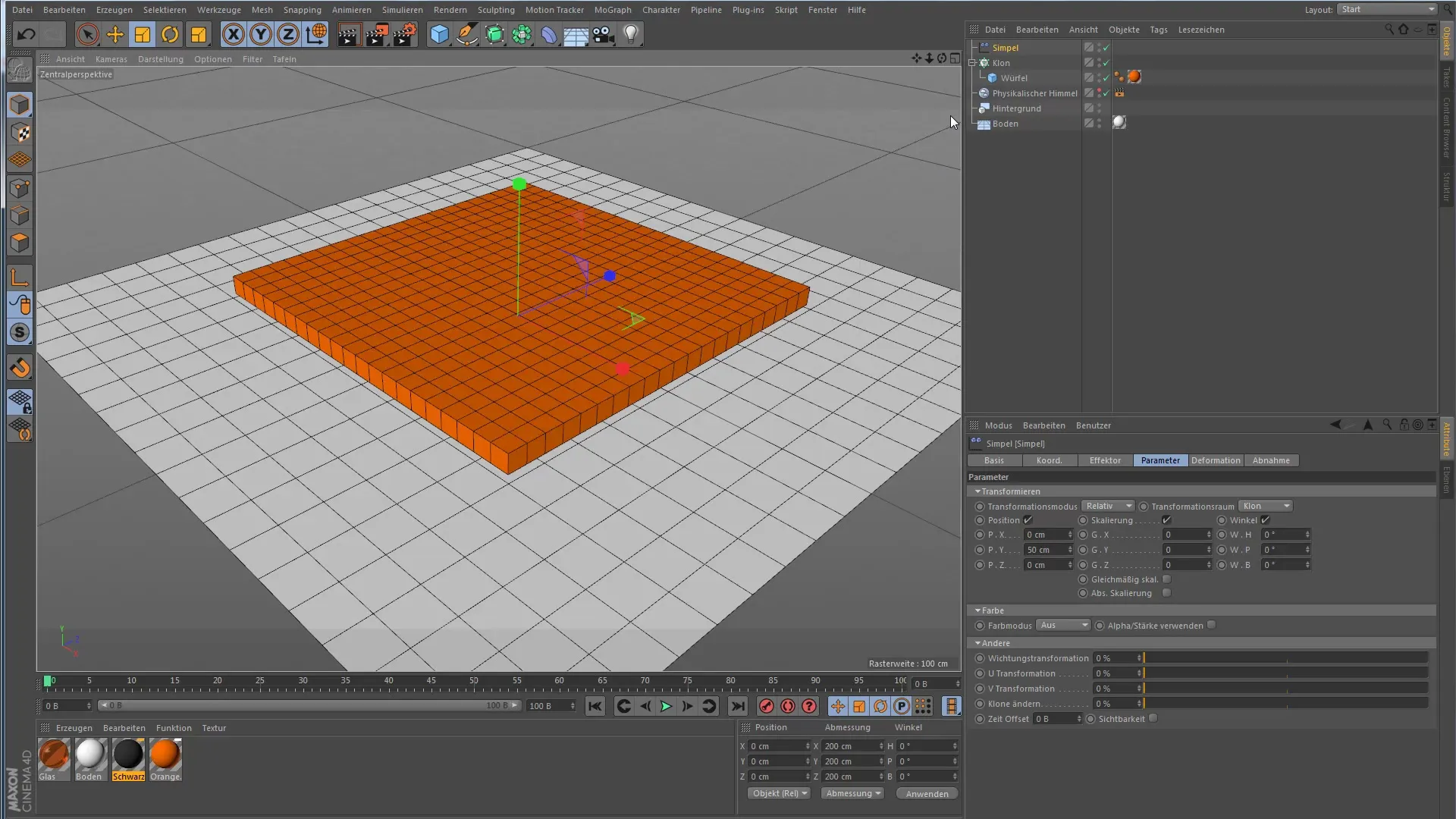Image resolution: width=1456 pixels, height=819 pixels.
Task: Click the U Transformation slider
Action: point(1285,673)
